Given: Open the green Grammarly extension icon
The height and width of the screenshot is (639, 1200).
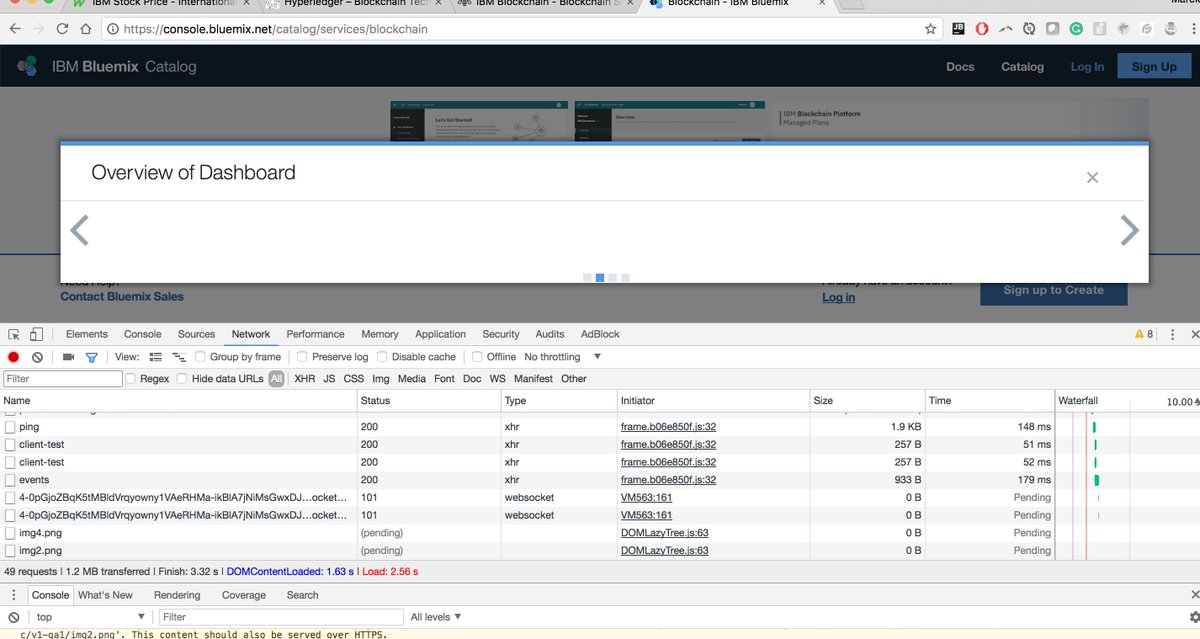Looking at the screenshot, I should point(1075,29).
